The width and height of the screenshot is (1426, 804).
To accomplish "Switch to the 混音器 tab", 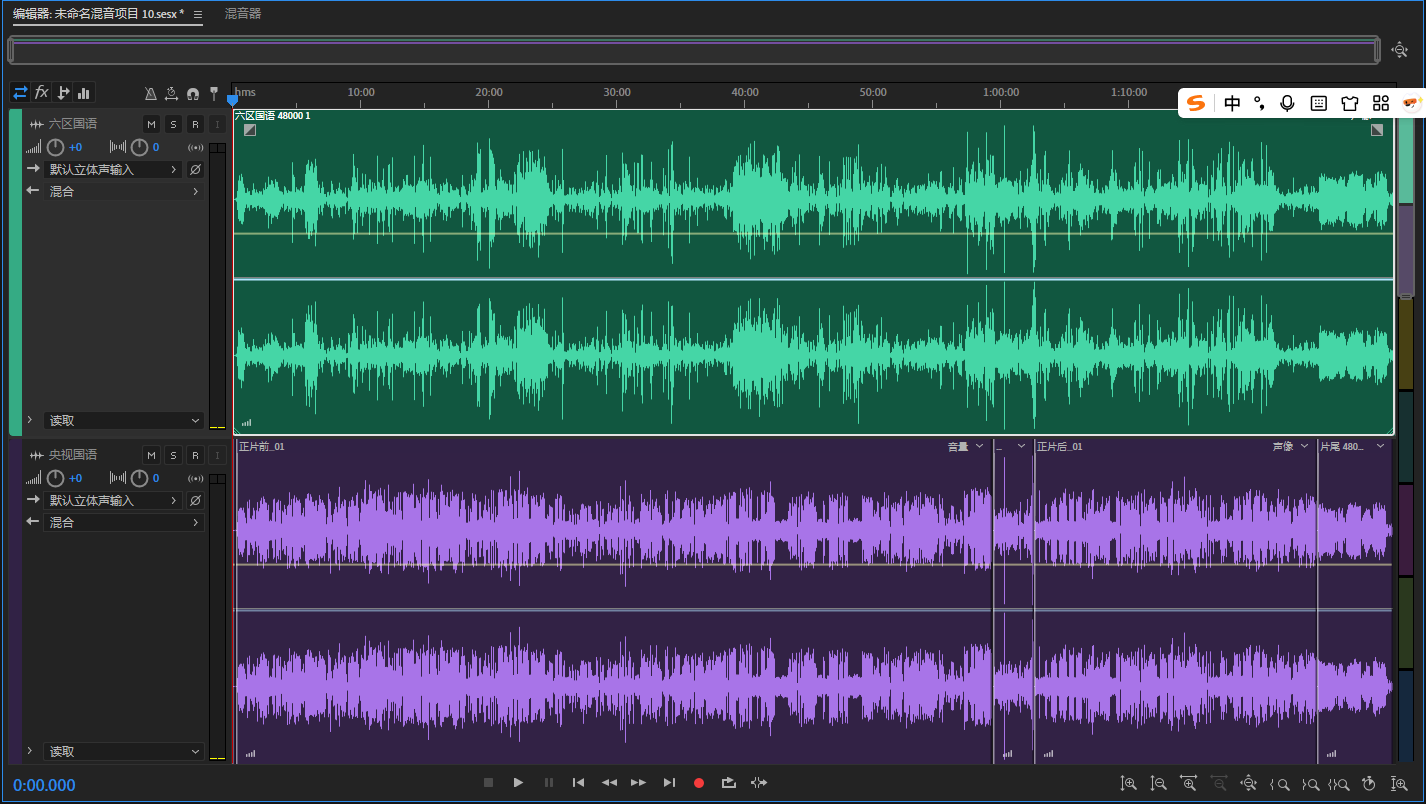I will [242, 14].
